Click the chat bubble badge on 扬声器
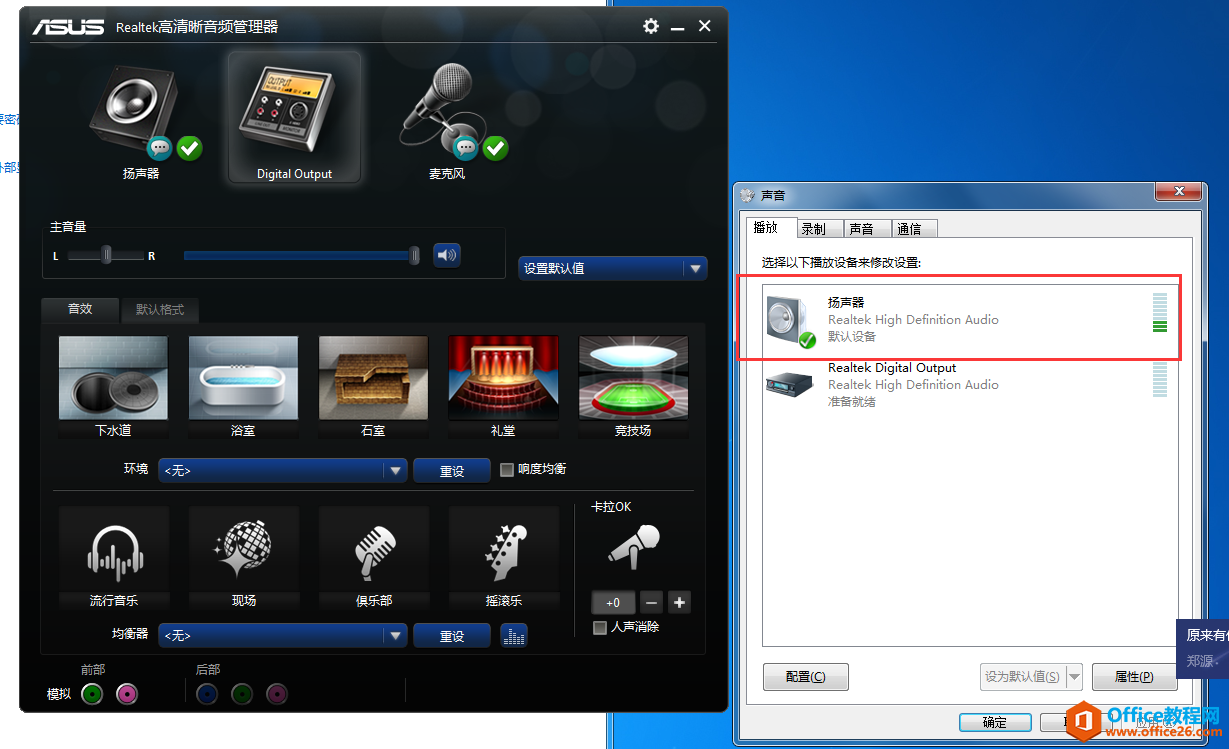 point(160,149)
